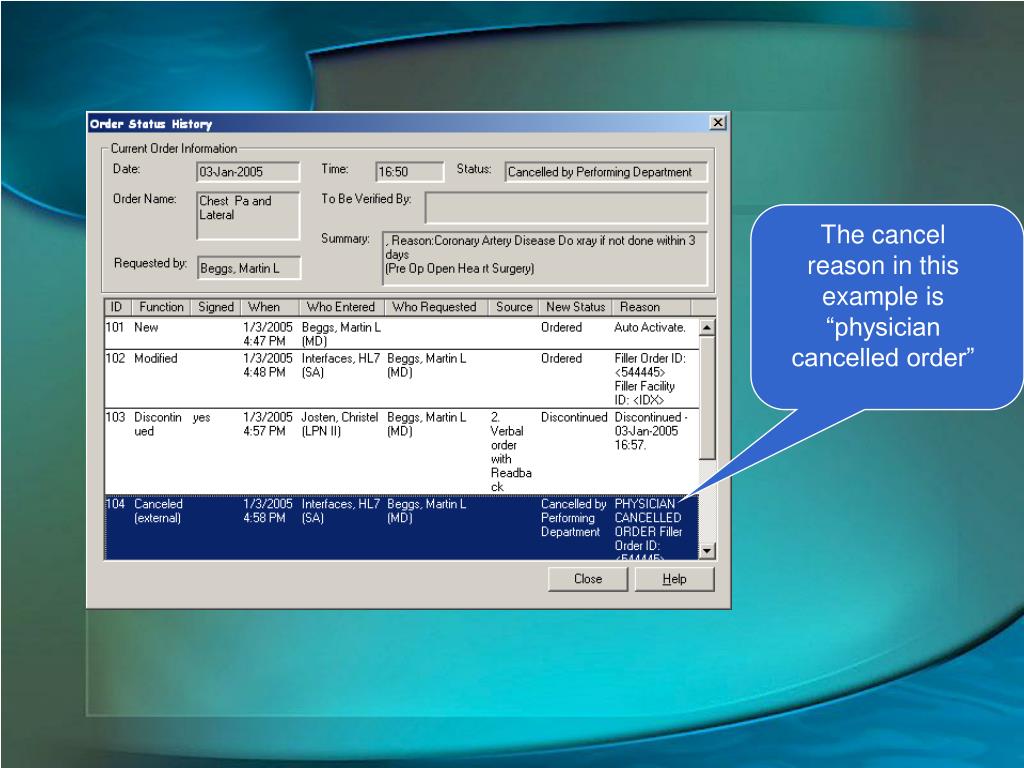Click the 'Auto Activate.' reason cell
This screenshot has height=768, width=1024.
(x=650, y=327)
